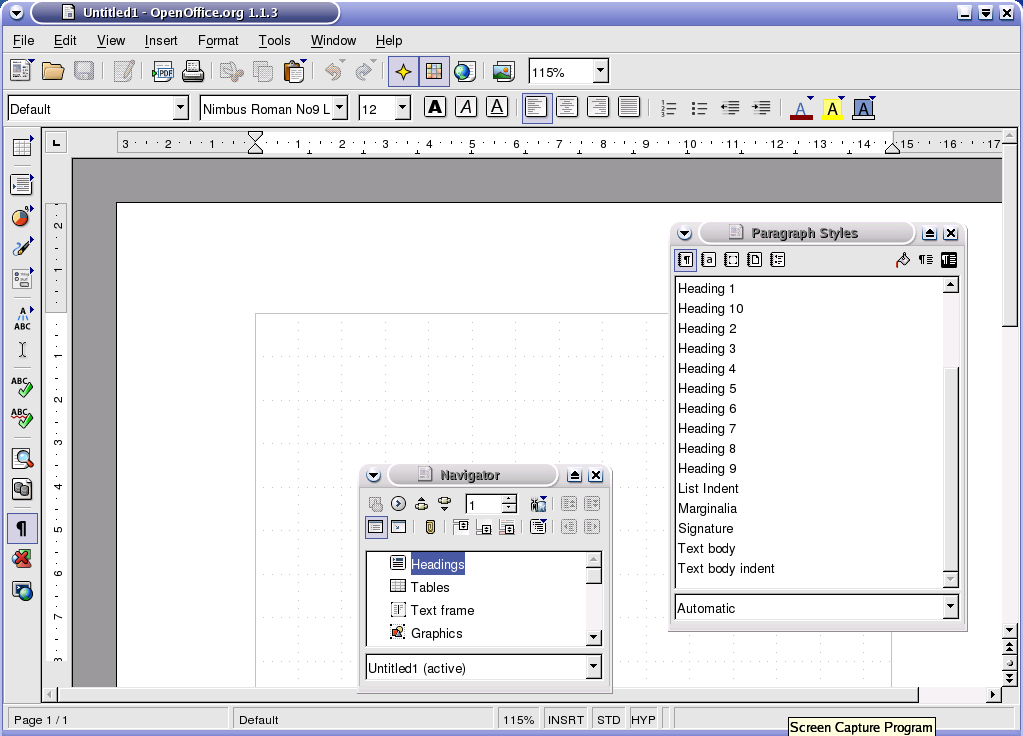1023x736 pixels.
Task: Open the Window menu
Action: (333, 40)
